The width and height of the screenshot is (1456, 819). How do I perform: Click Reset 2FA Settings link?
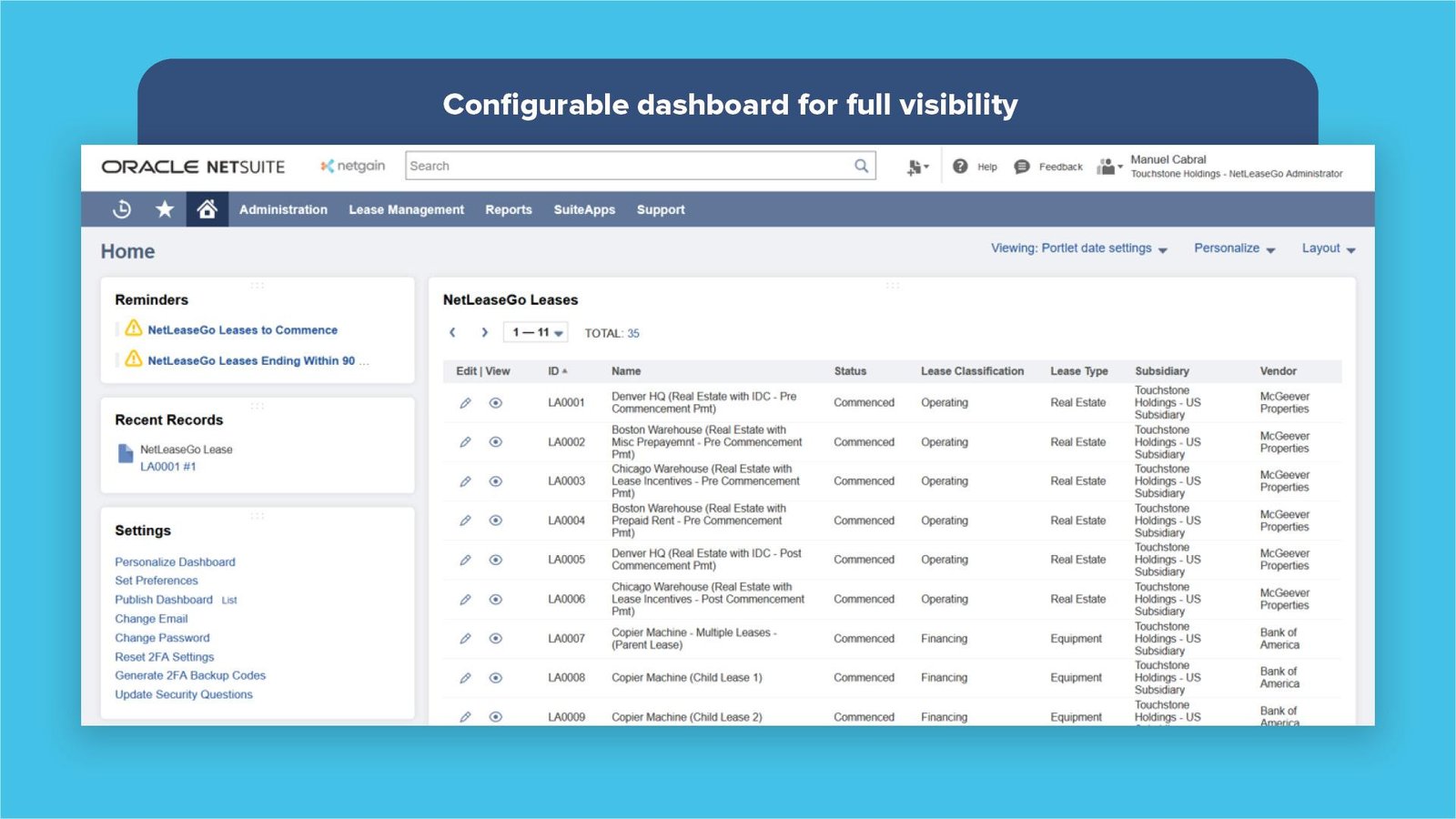coord(164,657)
